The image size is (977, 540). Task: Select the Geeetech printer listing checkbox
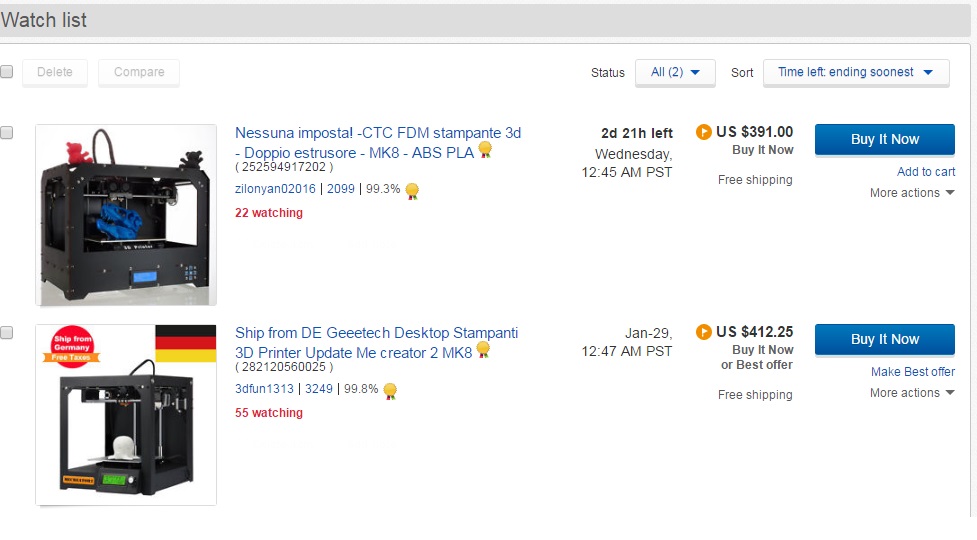point(6,332)
